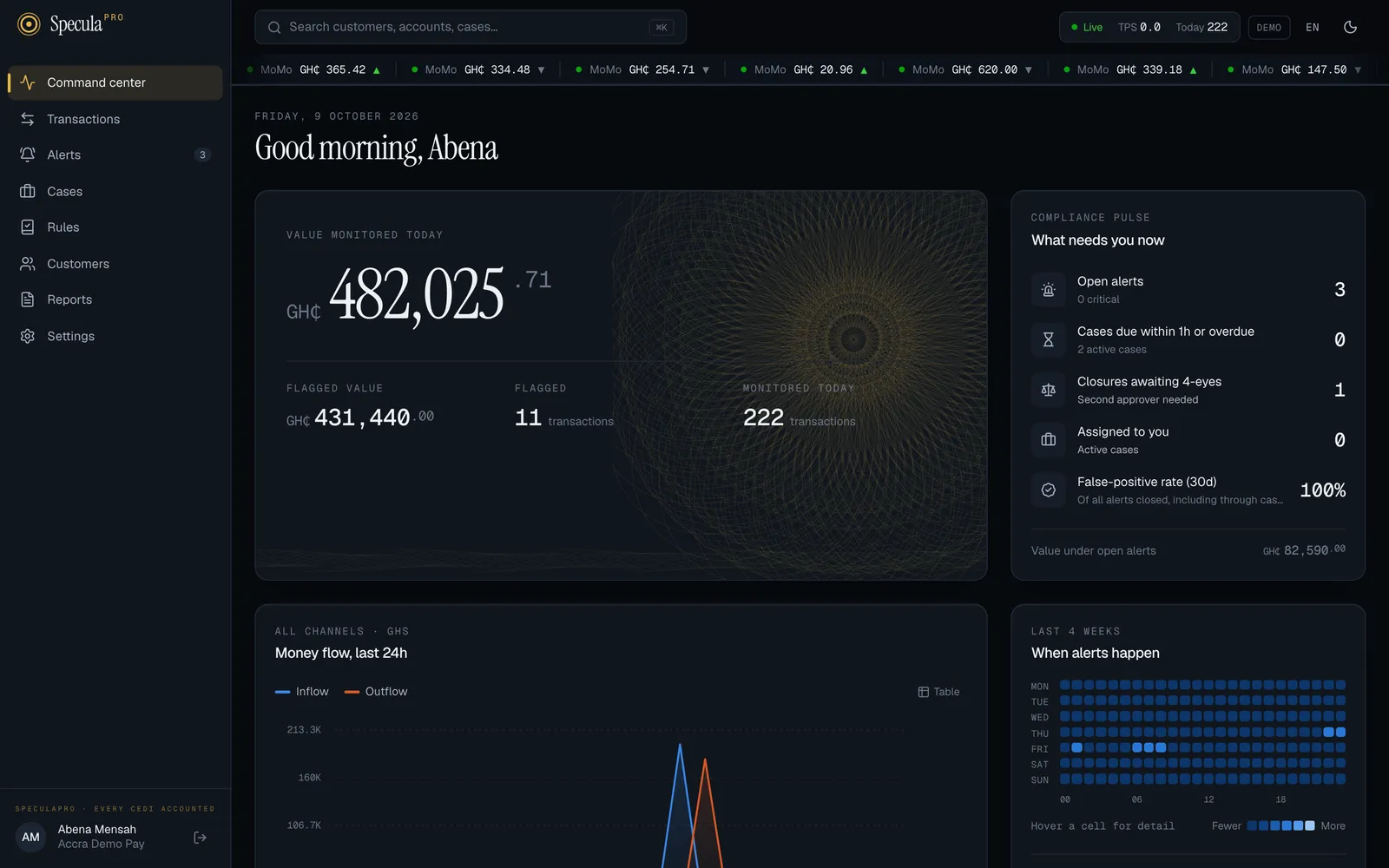Open Command center in sidebar
Image resolution: width=1389 pixels, height=868 pixels.
click(x=115, y=82)
